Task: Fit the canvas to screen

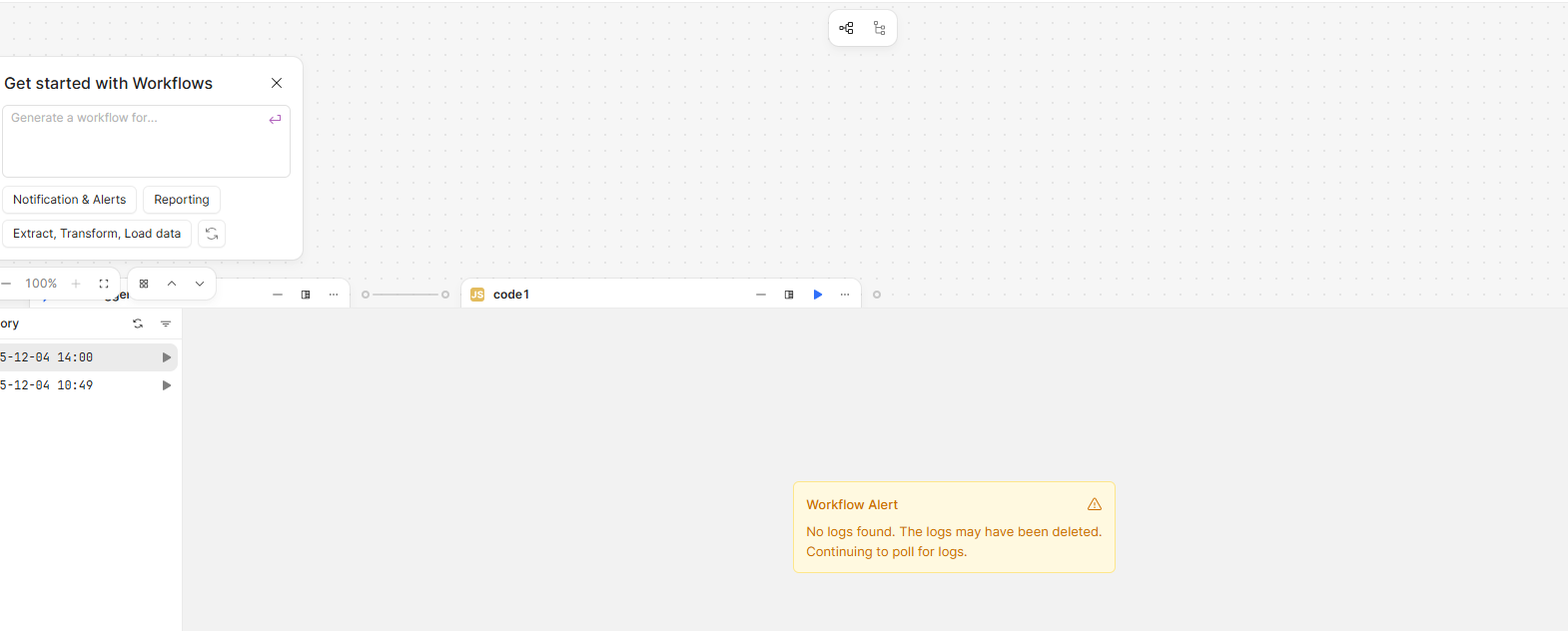Action: (x=104, y=284)
